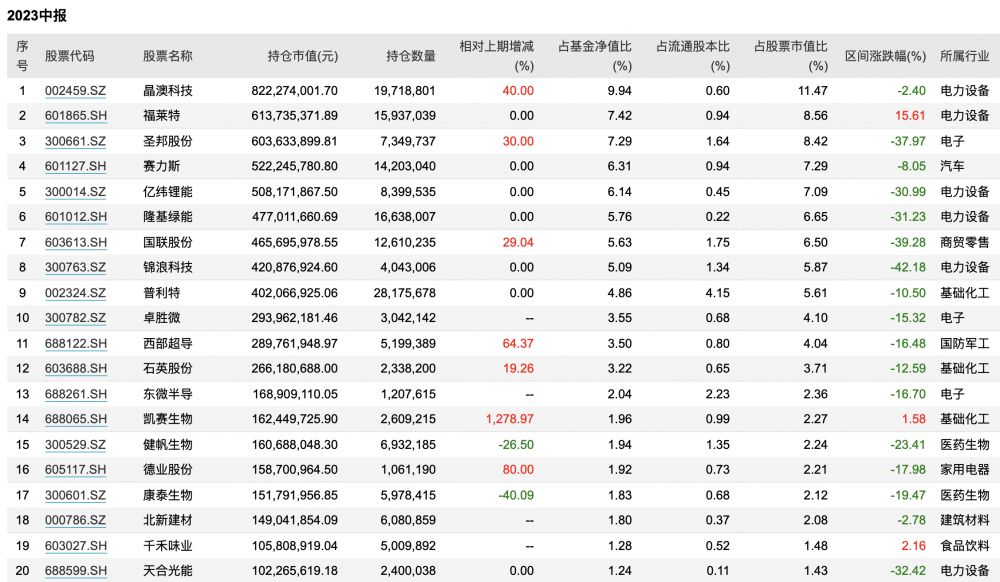
Task: Click the 2023中报 section title
Action: point(37,16)
